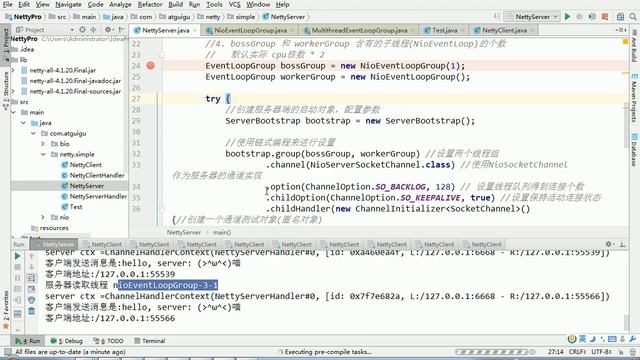Run with coverage from the top toolbar
Viewport: 640px width, 360px height.
[x=592, y=17]
